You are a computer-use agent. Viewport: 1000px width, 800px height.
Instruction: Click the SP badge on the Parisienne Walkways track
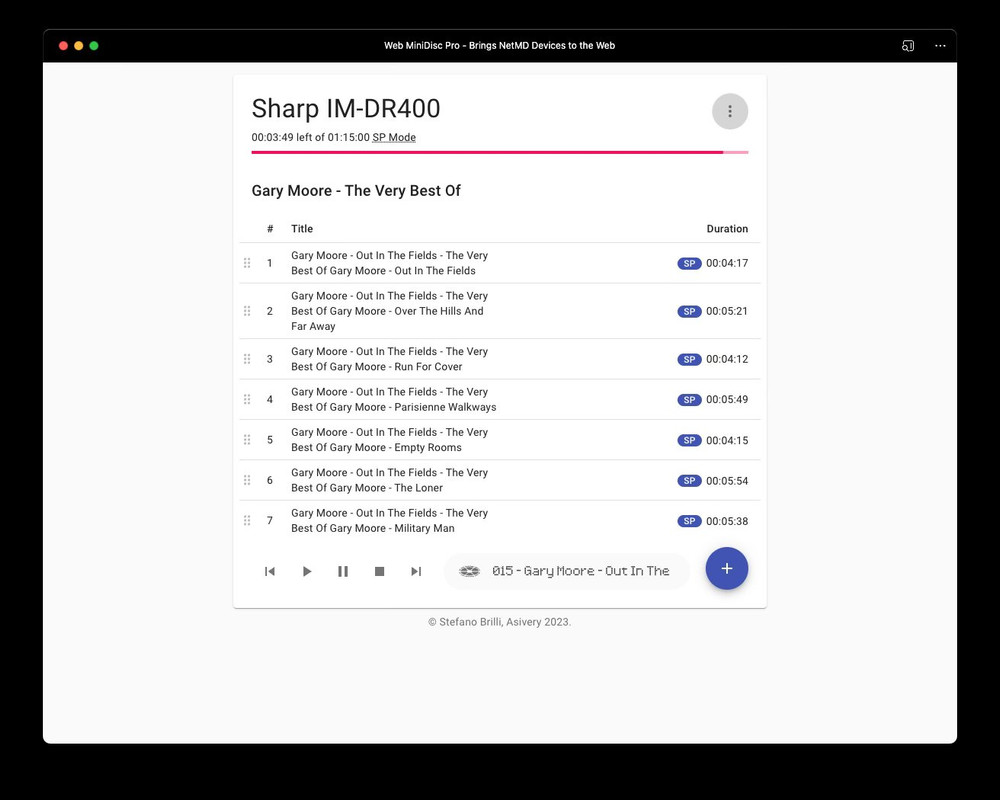pyautogui.click(x=689, y=400)
